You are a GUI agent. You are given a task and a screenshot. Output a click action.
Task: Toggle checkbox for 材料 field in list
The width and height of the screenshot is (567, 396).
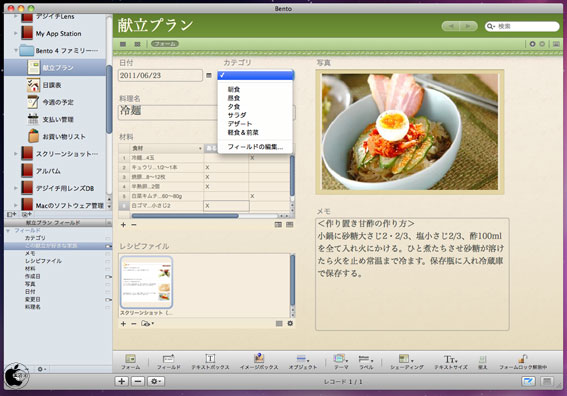coord(108,269)
